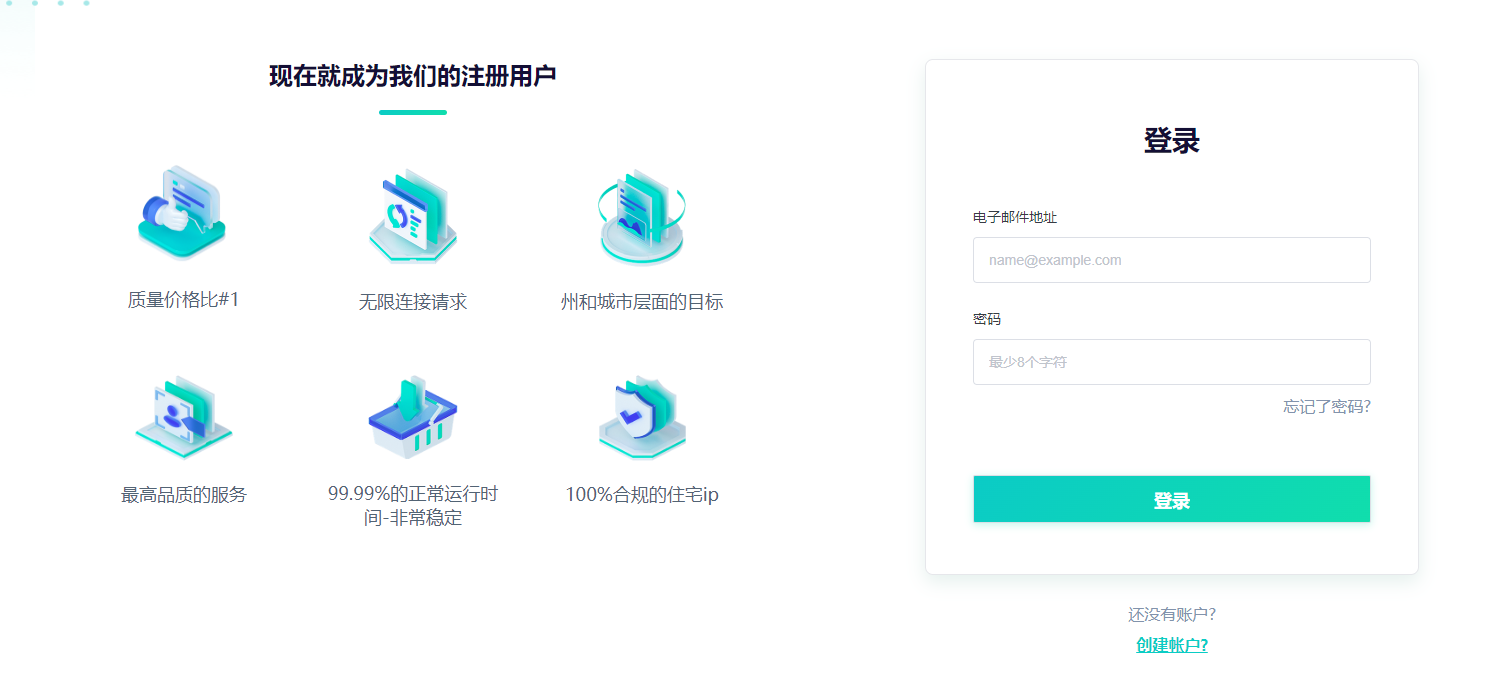
Task: Click the 州和城市层面的目标 document icon
Action: coord(641,215)
